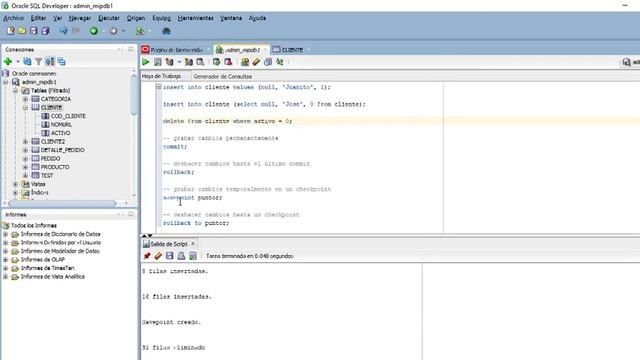640x360 pixels.
Task: Click last icon in script output toolbar
Action: pos(193,256)
